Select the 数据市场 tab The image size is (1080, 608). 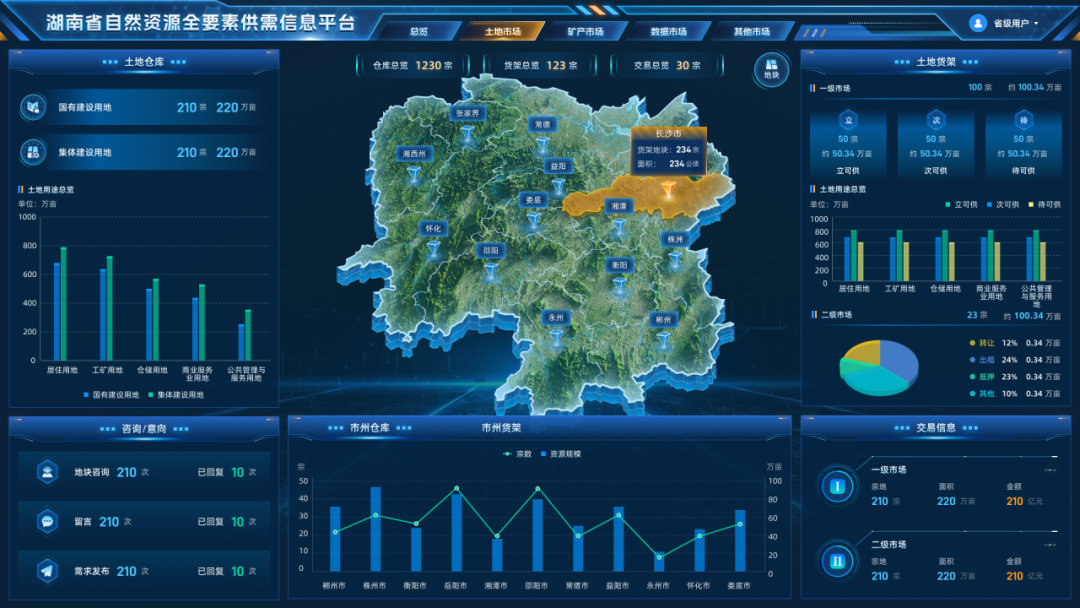point(668,31)
